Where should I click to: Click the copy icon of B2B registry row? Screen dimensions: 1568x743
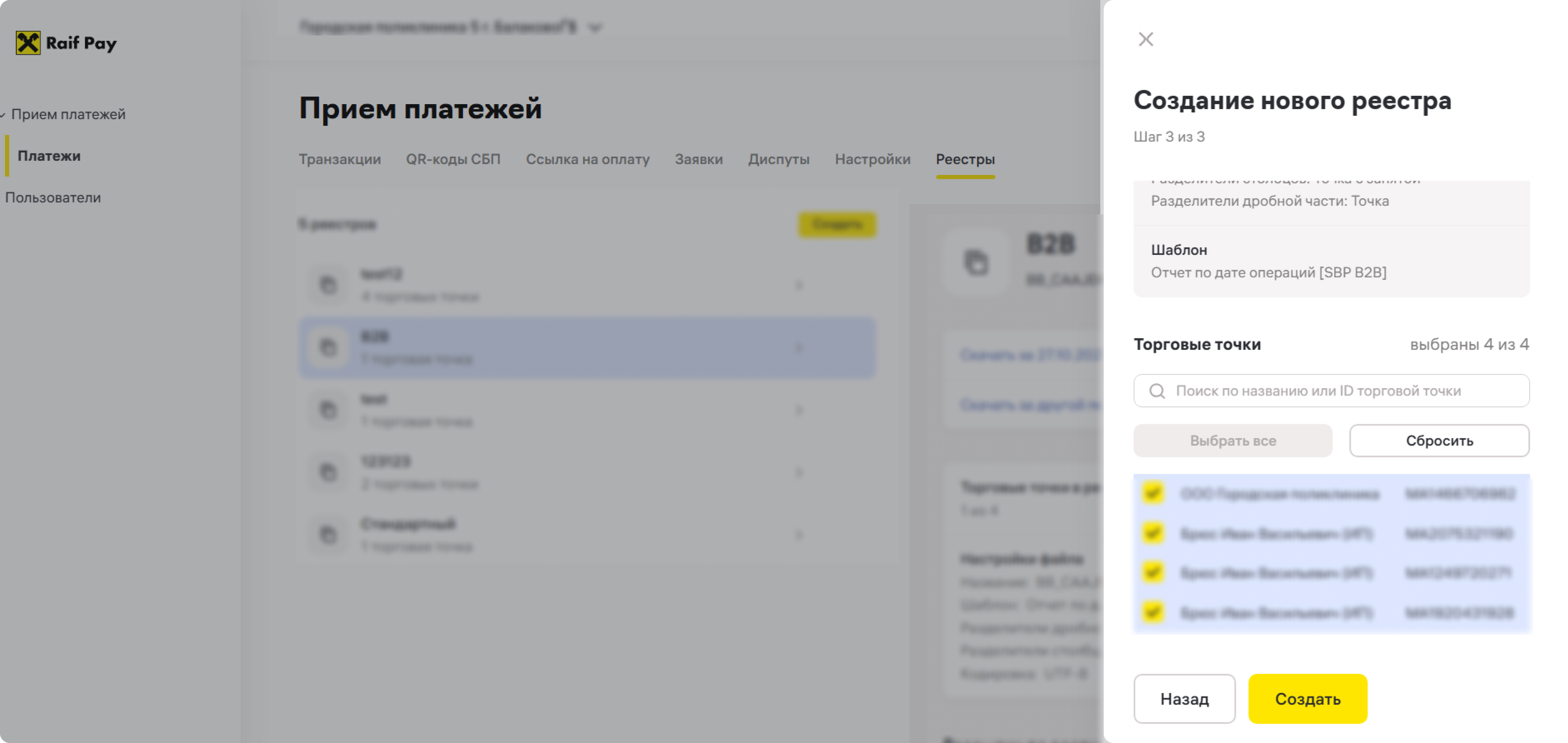click(x=328, y=348)
